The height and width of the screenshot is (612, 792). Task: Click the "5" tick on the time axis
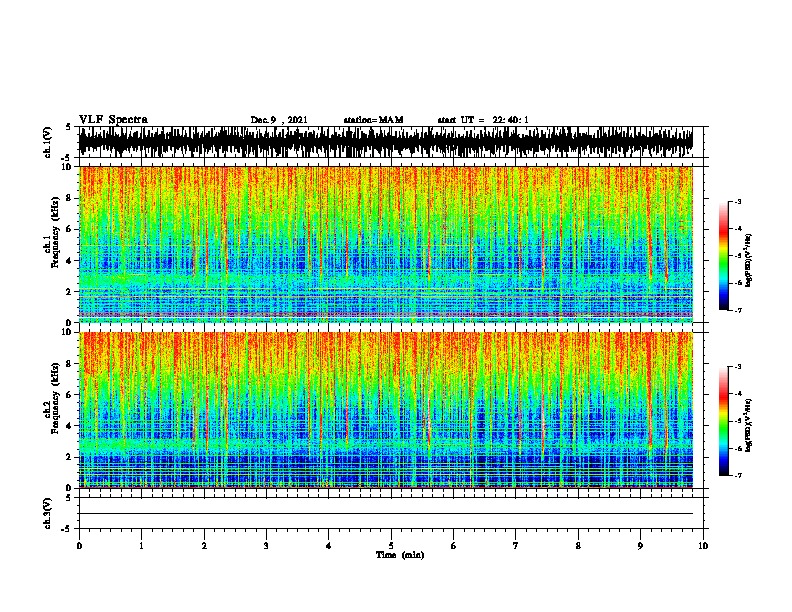tap(391, 546)
